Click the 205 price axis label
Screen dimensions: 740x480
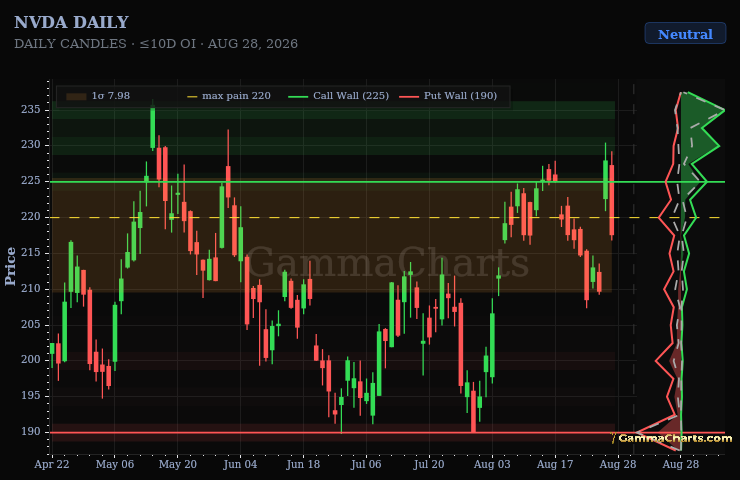click(30, 324)
